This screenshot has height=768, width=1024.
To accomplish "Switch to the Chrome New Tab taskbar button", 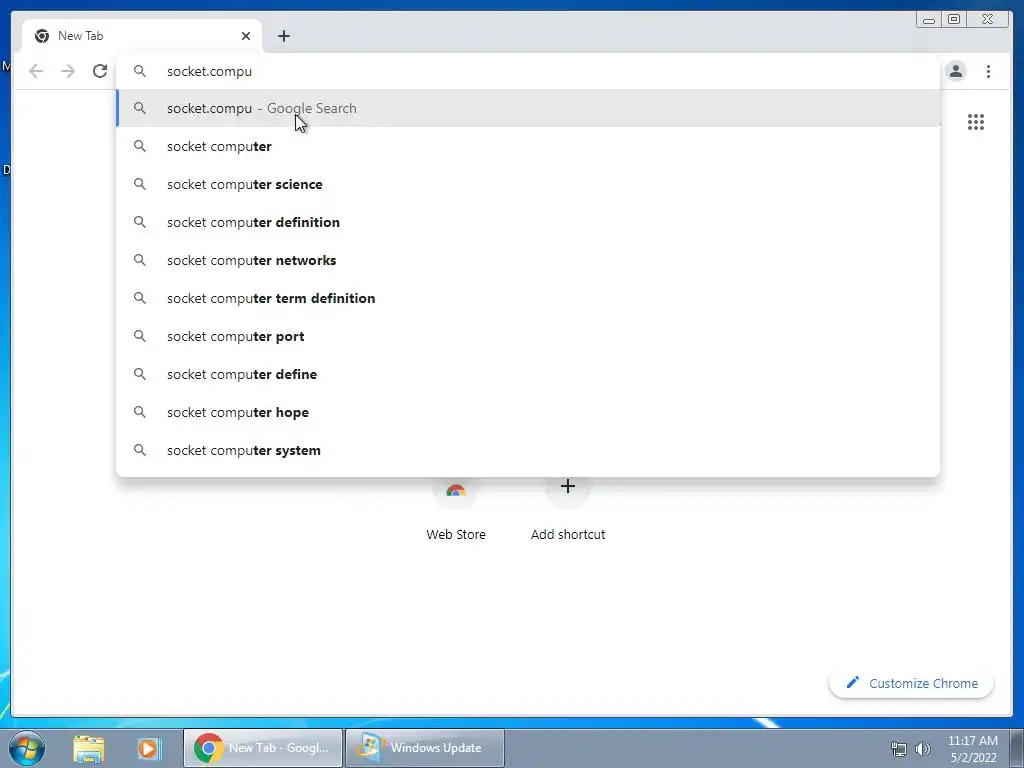I will (263, 748).
